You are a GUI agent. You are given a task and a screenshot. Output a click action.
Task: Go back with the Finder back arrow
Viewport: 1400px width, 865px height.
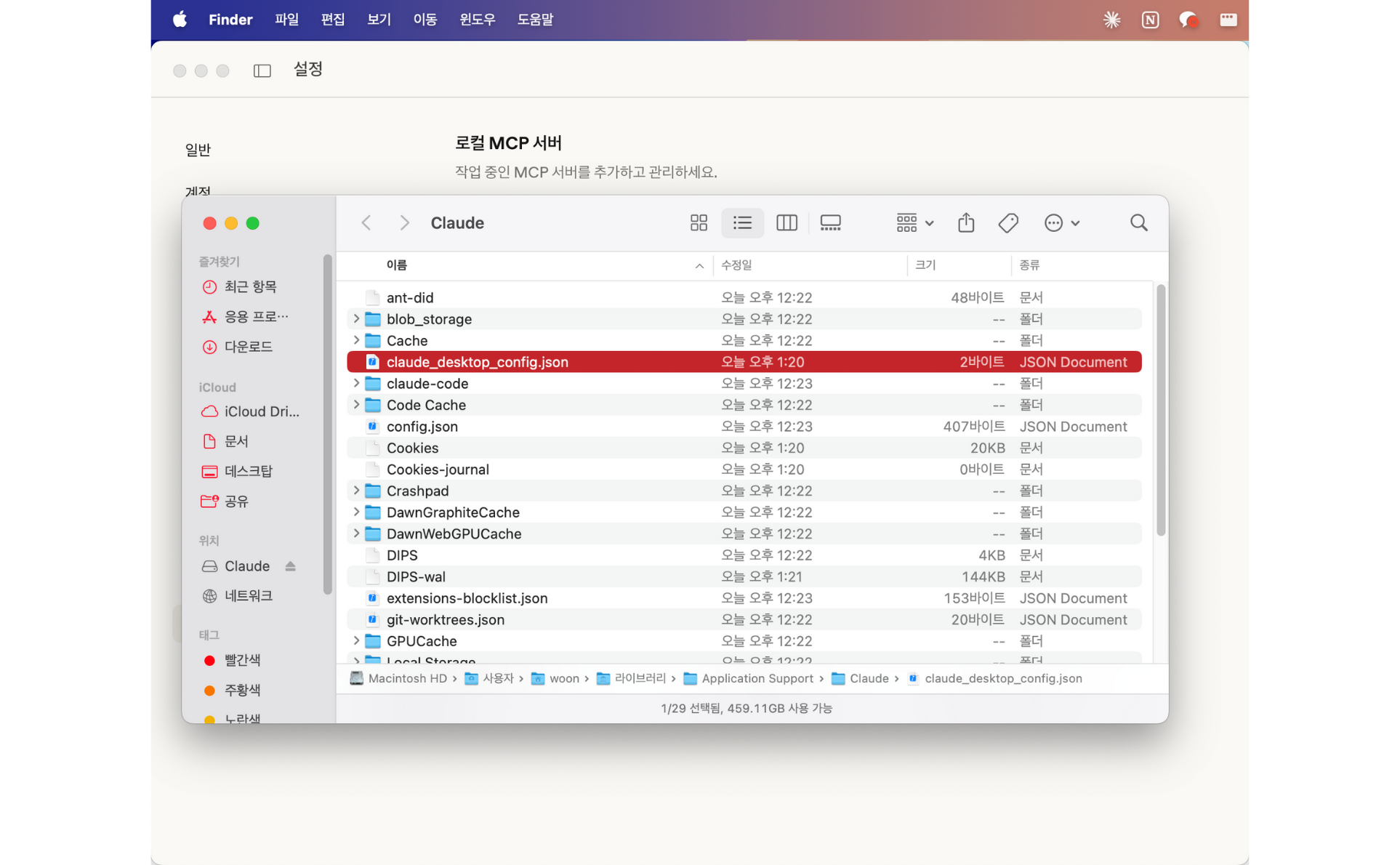(366, 223)
